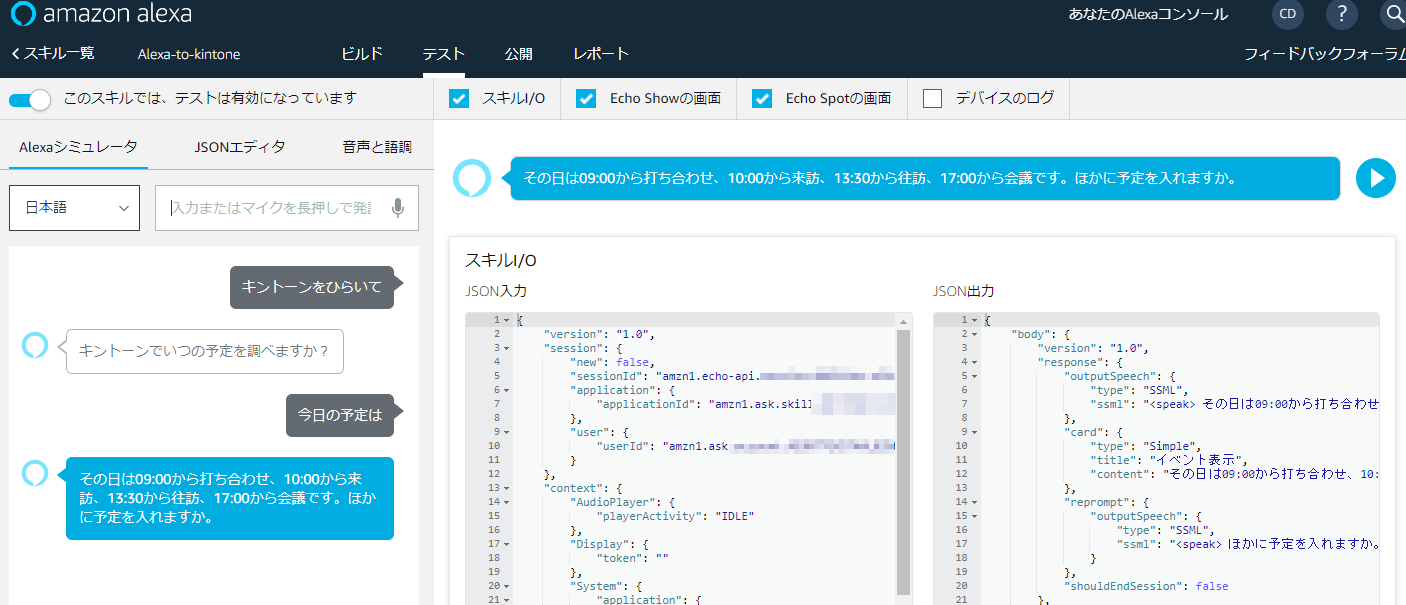Screen dimensions: 1406x605
Task: Click the "playerActivity": "IDLE" line
Action: tap(675, 516)
